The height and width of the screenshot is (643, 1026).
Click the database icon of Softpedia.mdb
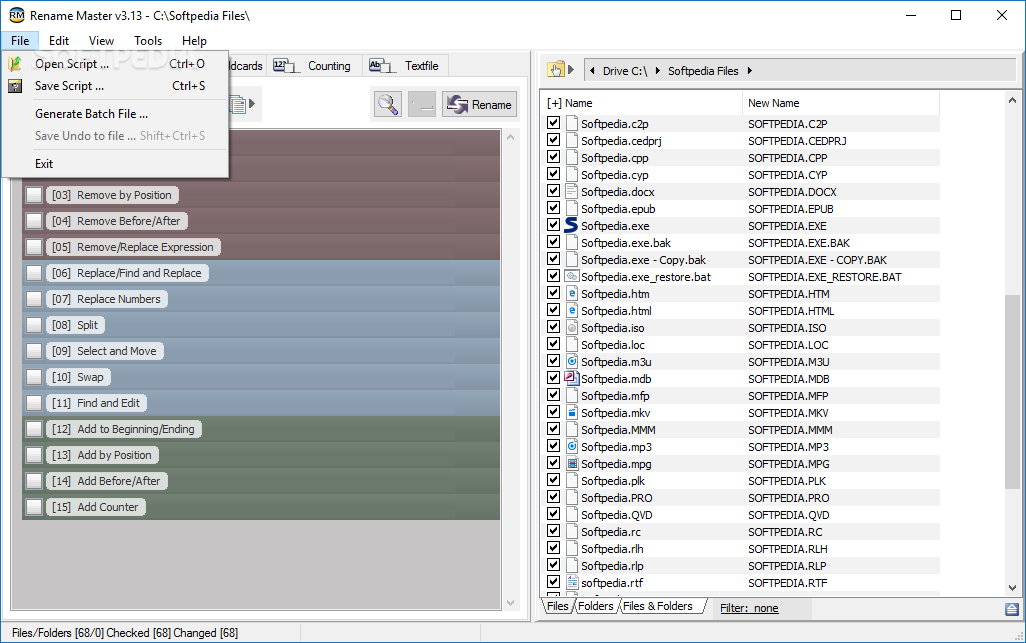pos(571,378)
